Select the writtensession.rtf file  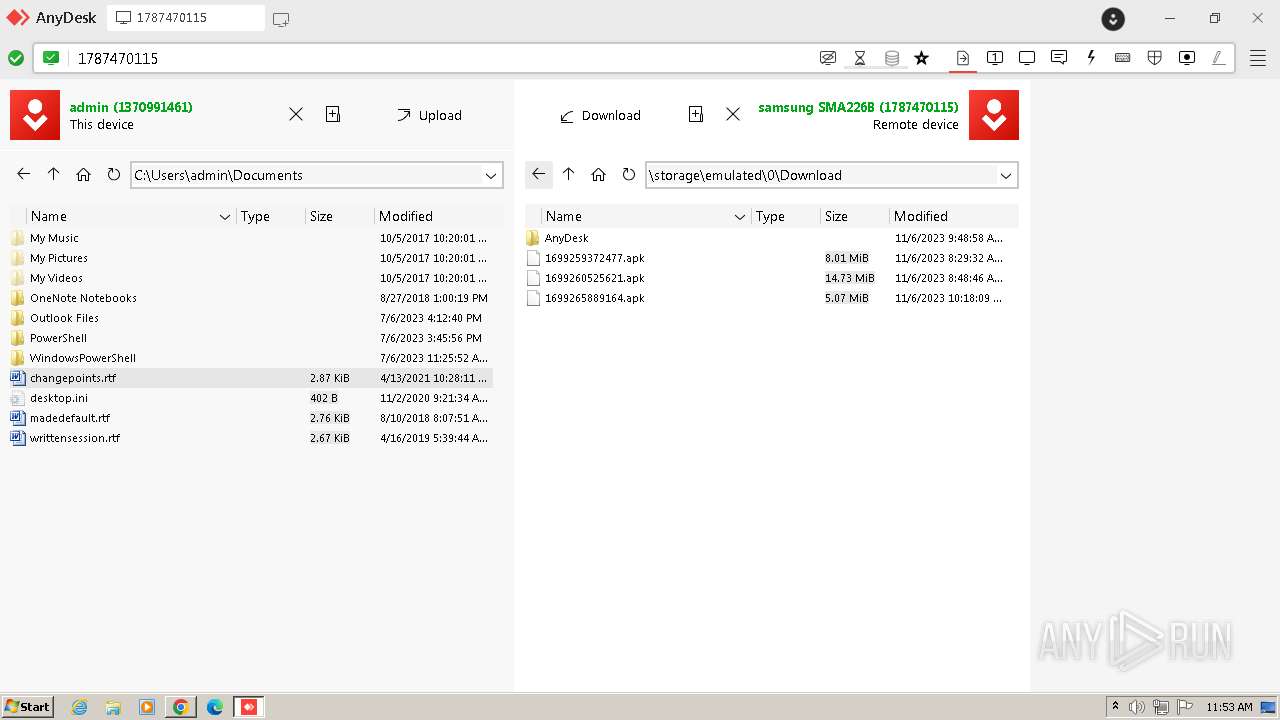click(251, 438)
